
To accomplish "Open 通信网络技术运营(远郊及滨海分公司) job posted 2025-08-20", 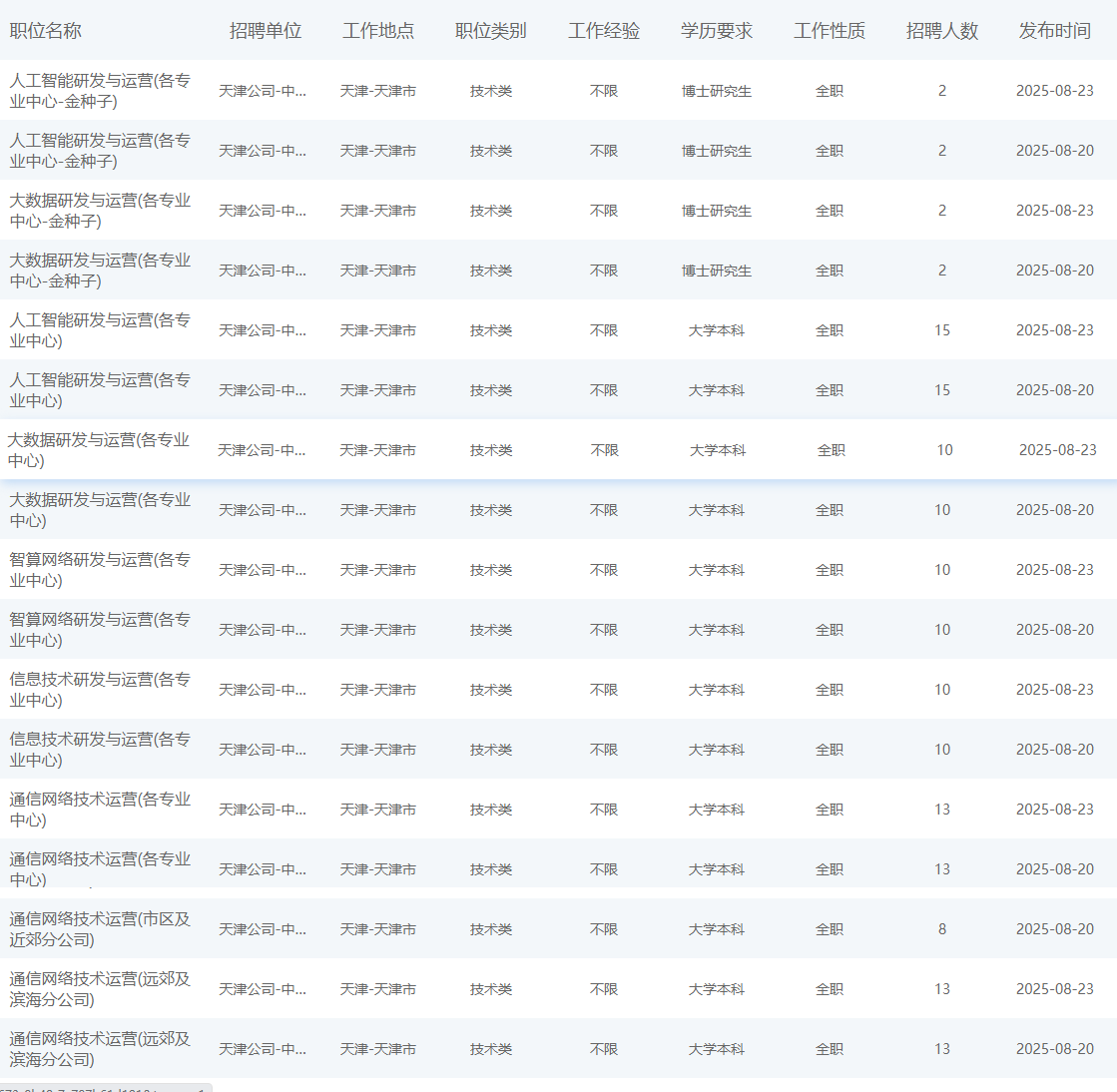I will [100, 1049].
